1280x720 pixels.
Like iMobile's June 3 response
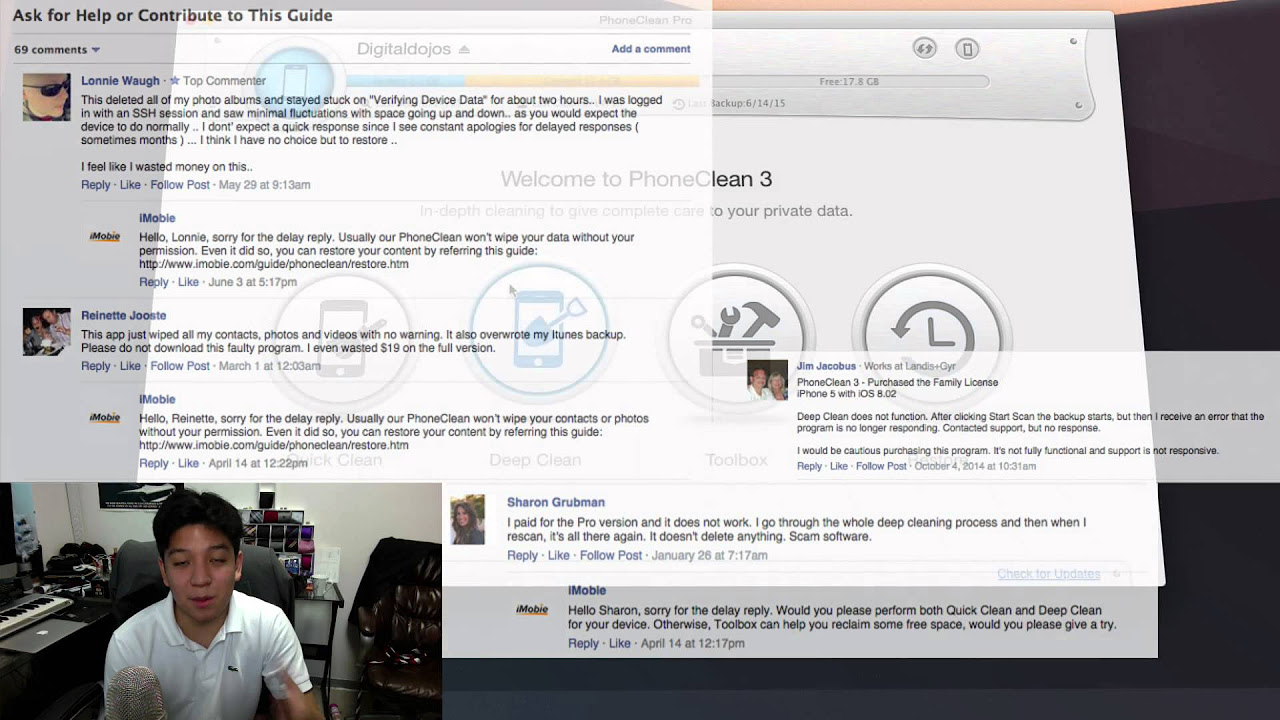[188, 282]
